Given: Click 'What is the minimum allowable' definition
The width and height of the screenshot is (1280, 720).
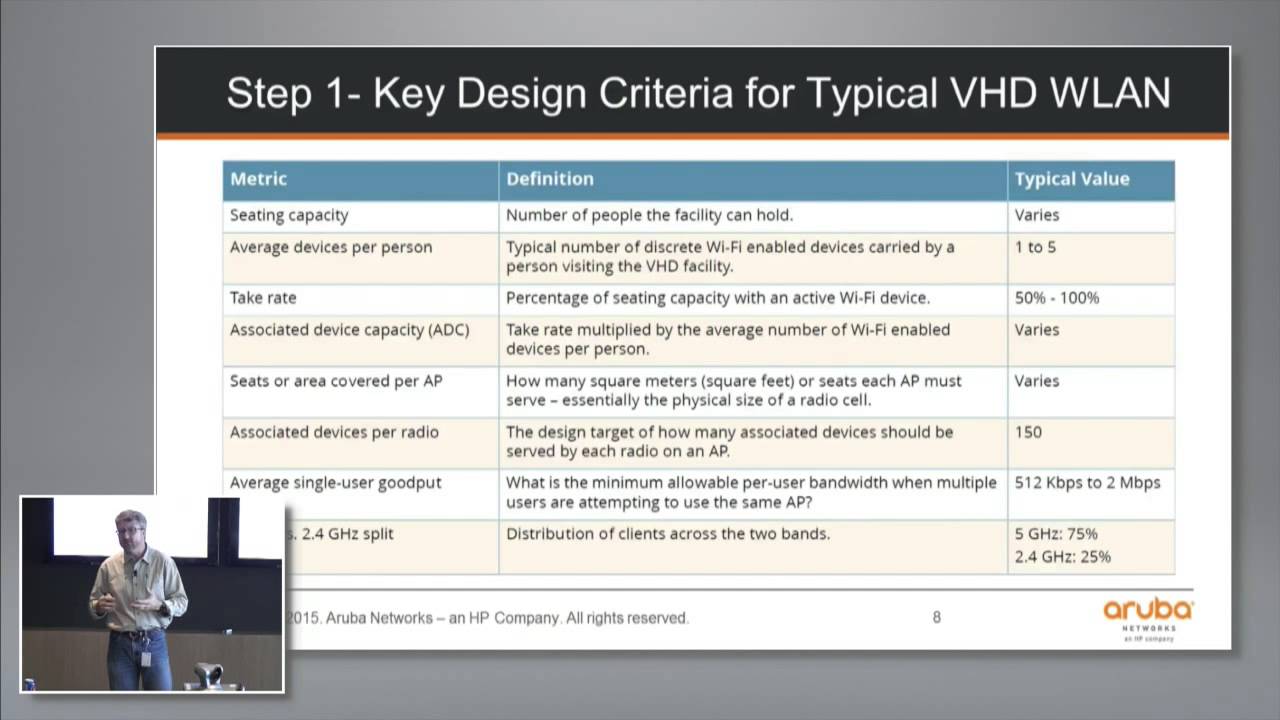Looking at the screenshot, I should point(751,493).
